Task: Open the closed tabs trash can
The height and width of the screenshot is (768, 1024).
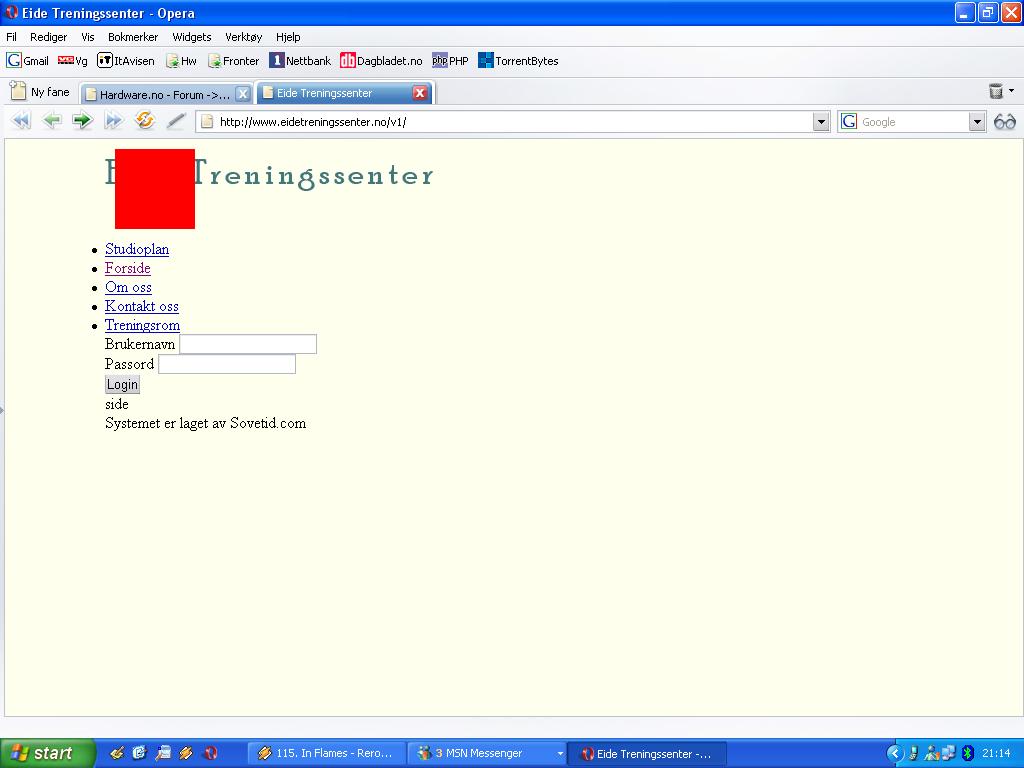Action: click(996, 91)
